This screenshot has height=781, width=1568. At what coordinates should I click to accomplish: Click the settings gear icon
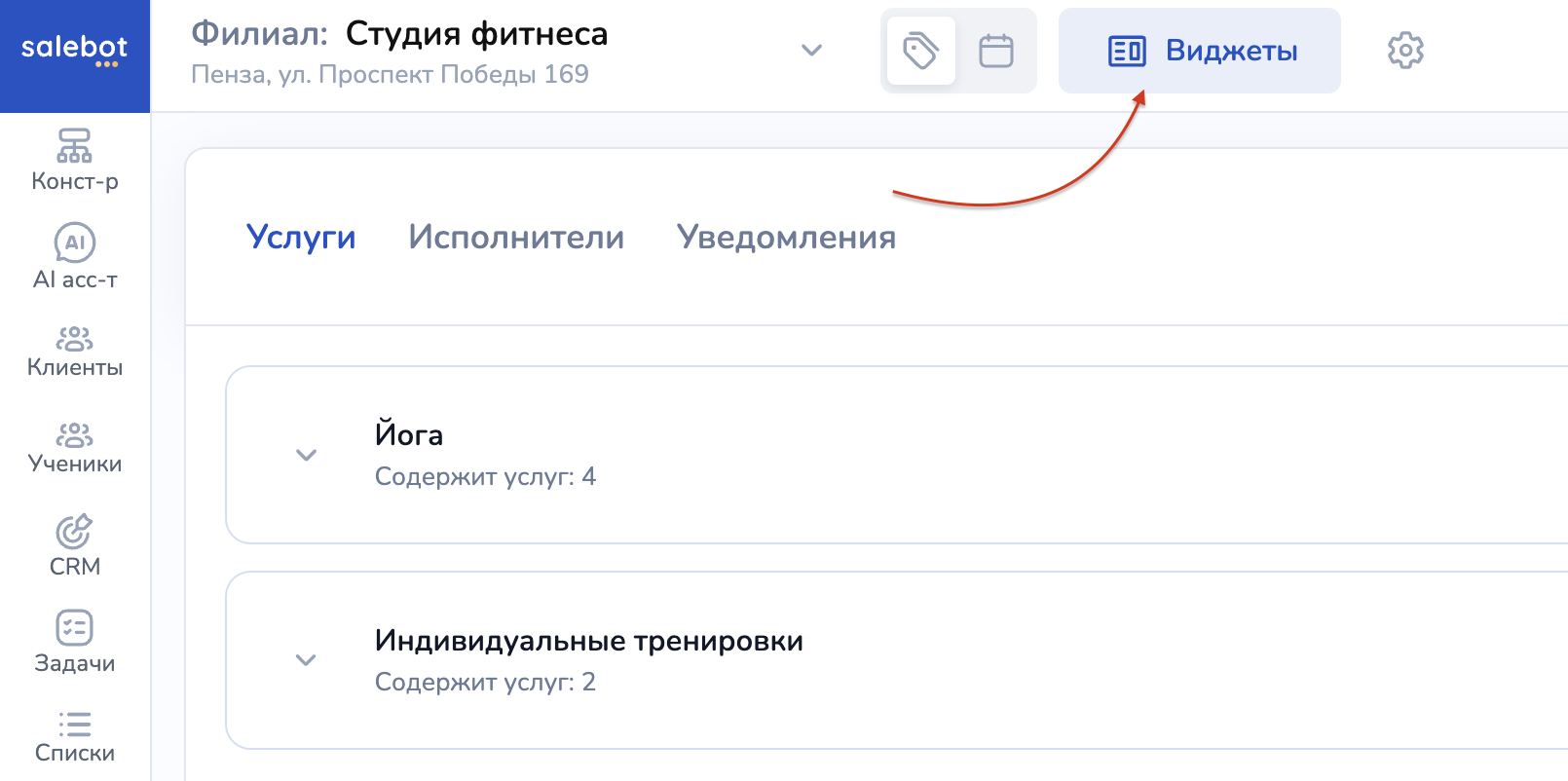point(1404,51)
